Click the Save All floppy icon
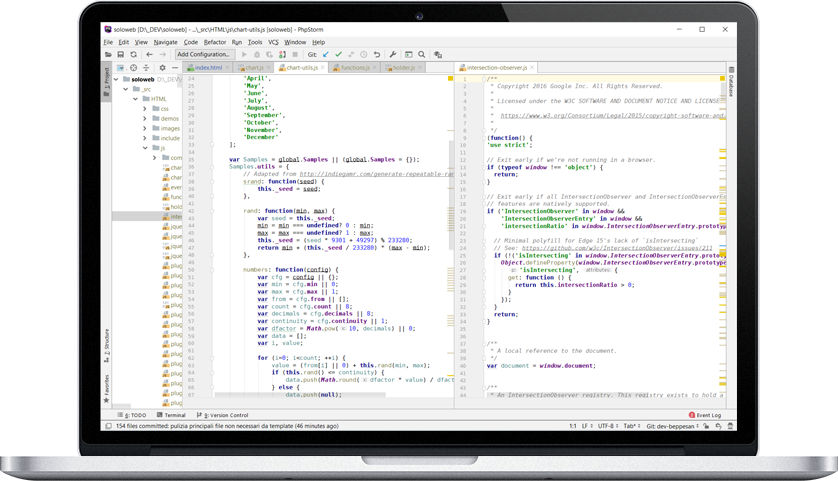The height and width of the screenshot is (481, 838). (x=121, y=55)
